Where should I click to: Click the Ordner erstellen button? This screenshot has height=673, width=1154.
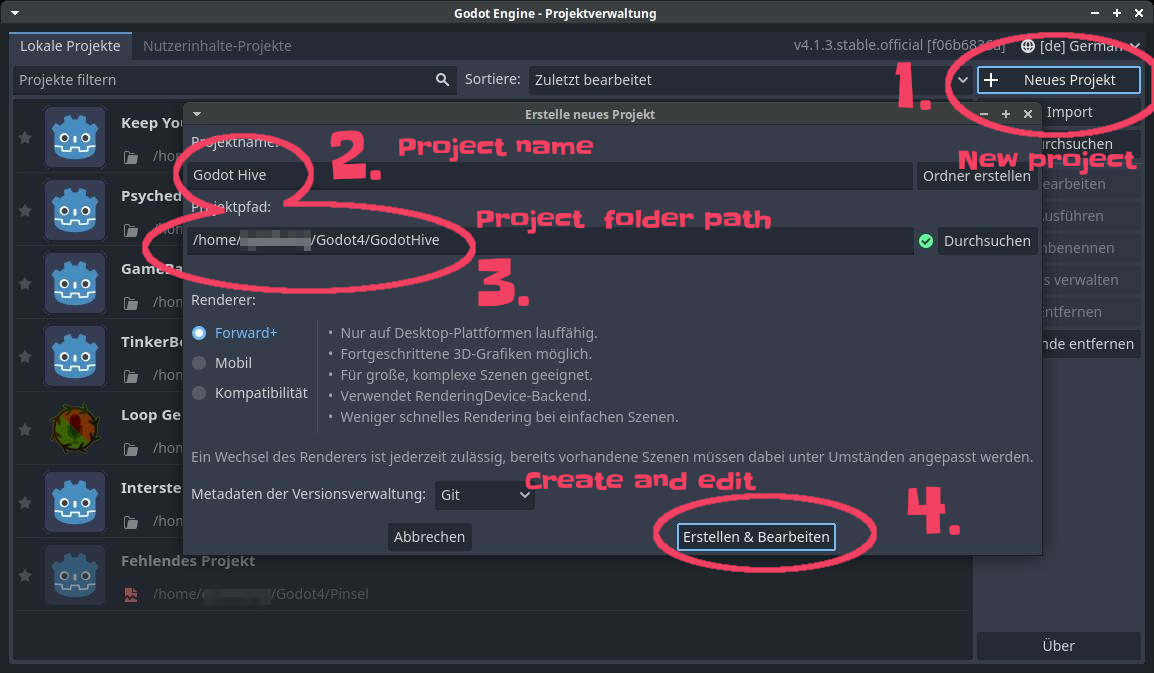[977, 176]
